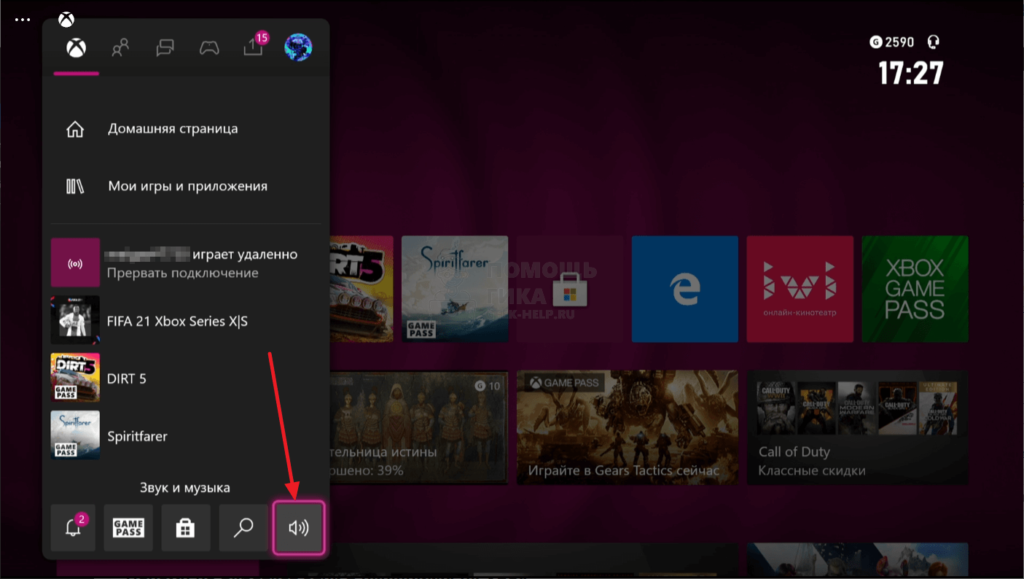Open the Call of Duty deals tile

[857, 428]
